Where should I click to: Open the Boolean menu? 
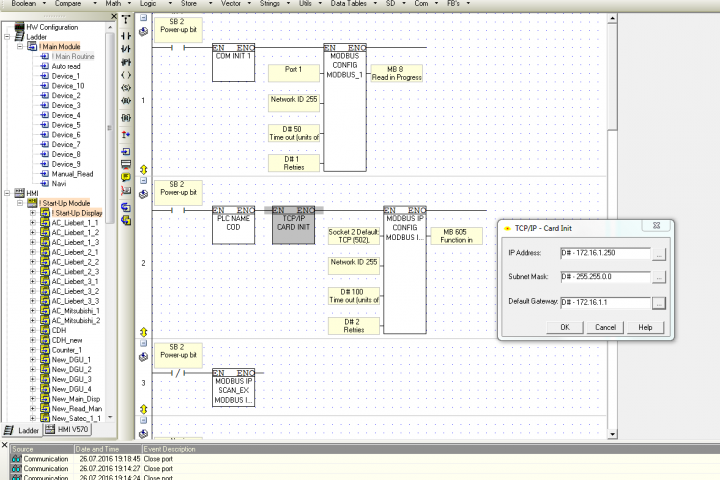(23, 3)
